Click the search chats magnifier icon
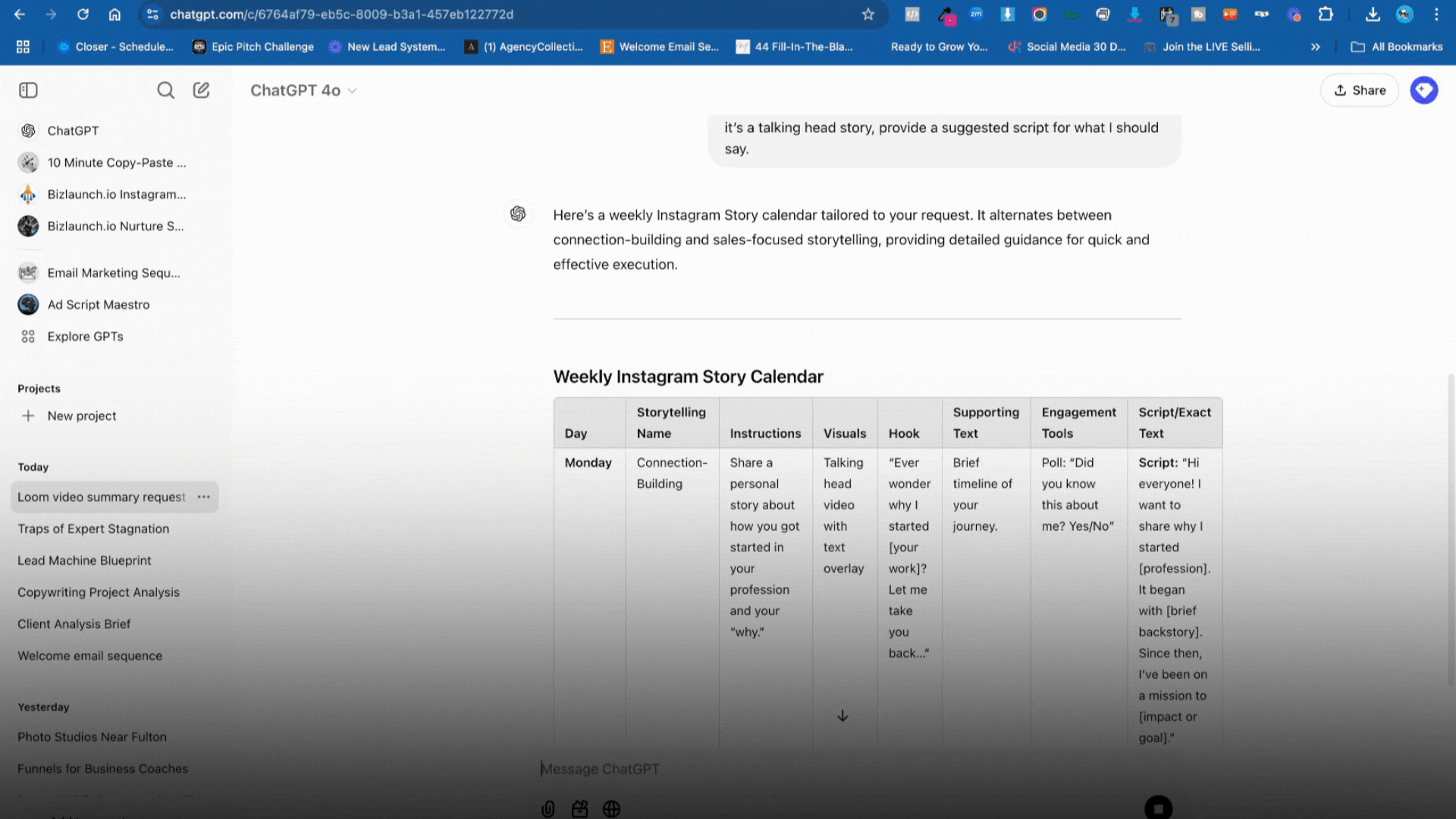Viewport: 1456px width, 819px height. pyautogui.click(x=165, y=90)
